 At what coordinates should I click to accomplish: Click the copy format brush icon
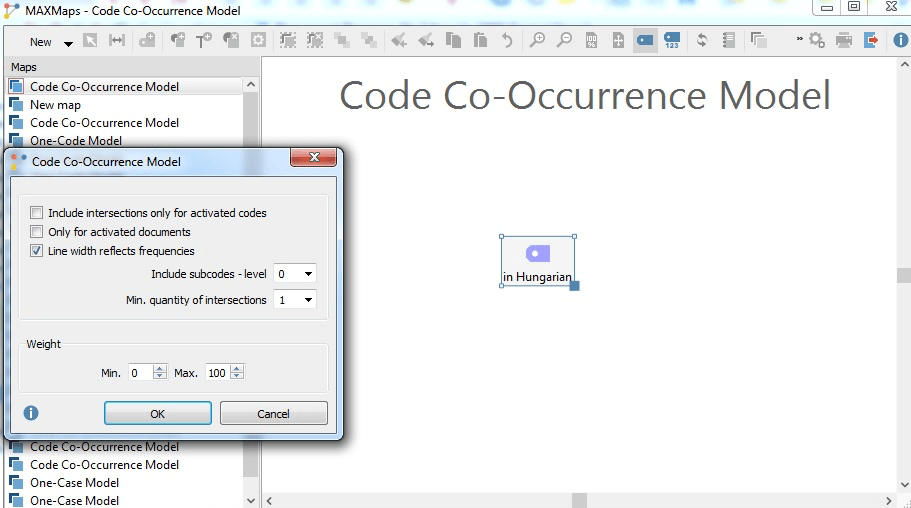coord(399,41)
